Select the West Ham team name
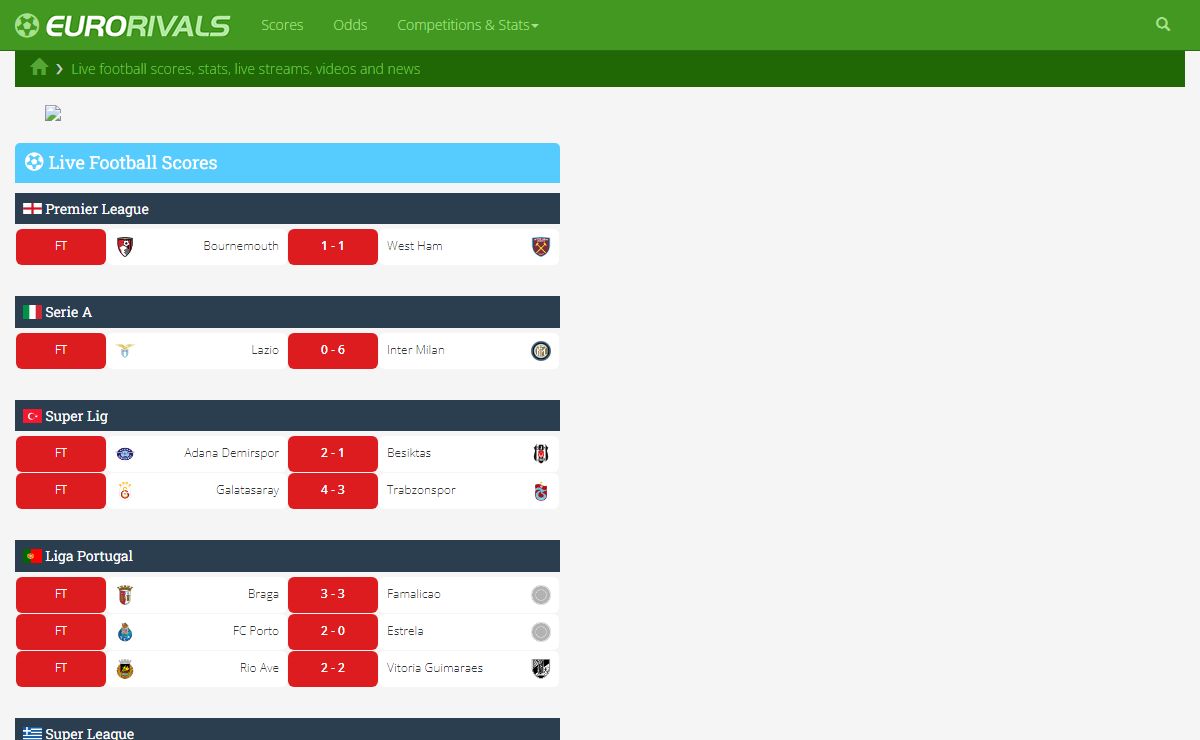Viewport: 1200px width, 740px height. tap(415, 246)
